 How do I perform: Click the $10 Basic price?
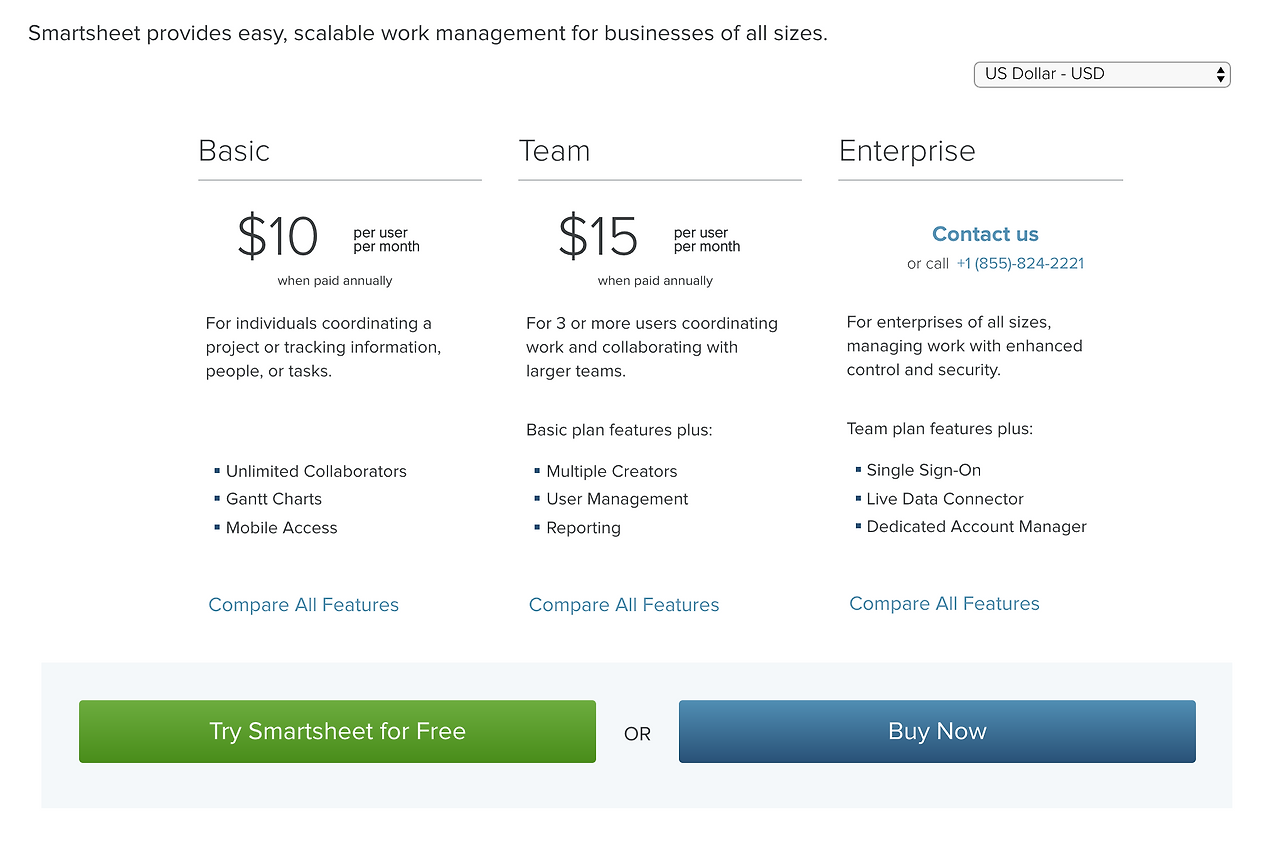[x=277, y=237]
